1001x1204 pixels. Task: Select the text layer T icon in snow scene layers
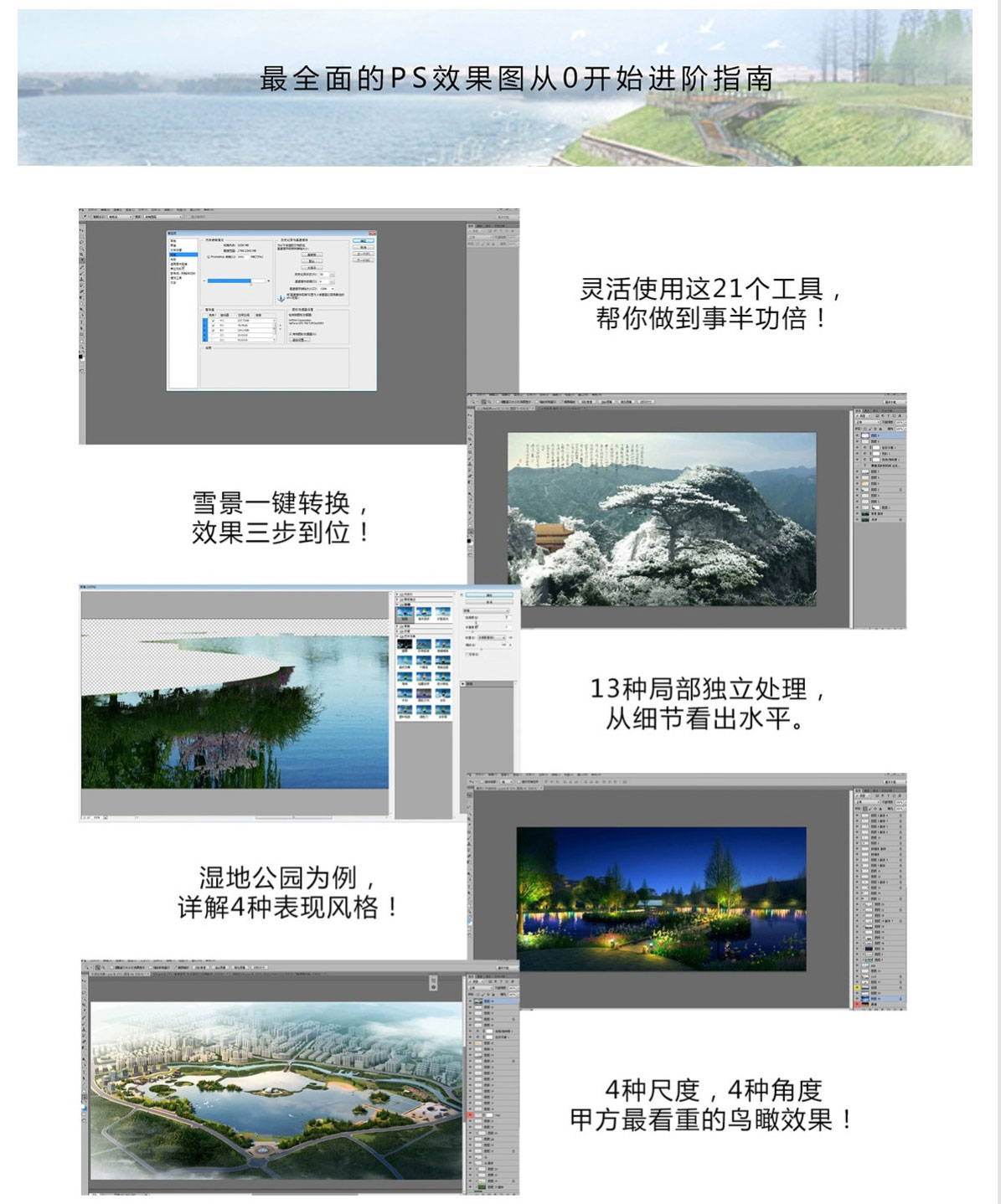[865, 466]
